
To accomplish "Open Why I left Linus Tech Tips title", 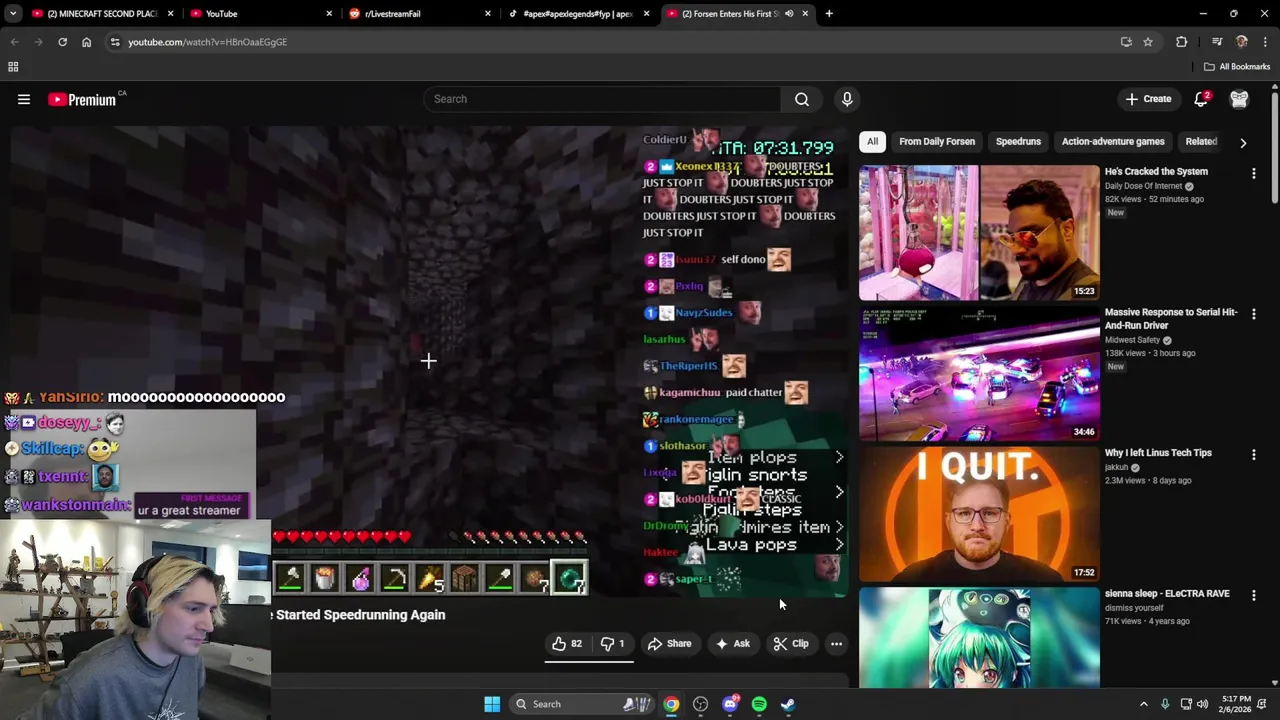I will [1158, 453].
